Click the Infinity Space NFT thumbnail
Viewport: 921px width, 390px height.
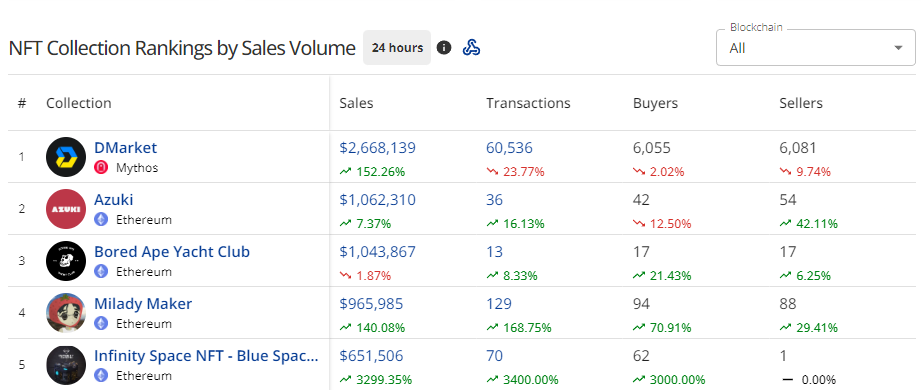tap(66, 365)
